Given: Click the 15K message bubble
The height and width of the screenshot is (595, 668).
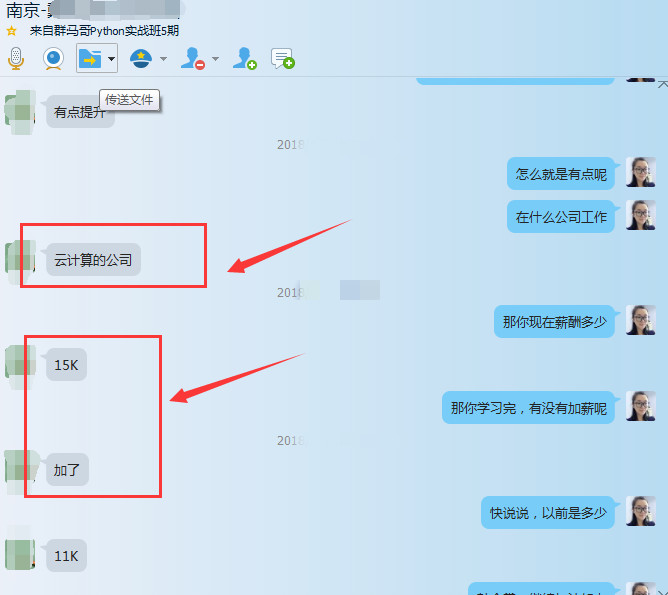Looking at the screenshot, I should point(66,365).
